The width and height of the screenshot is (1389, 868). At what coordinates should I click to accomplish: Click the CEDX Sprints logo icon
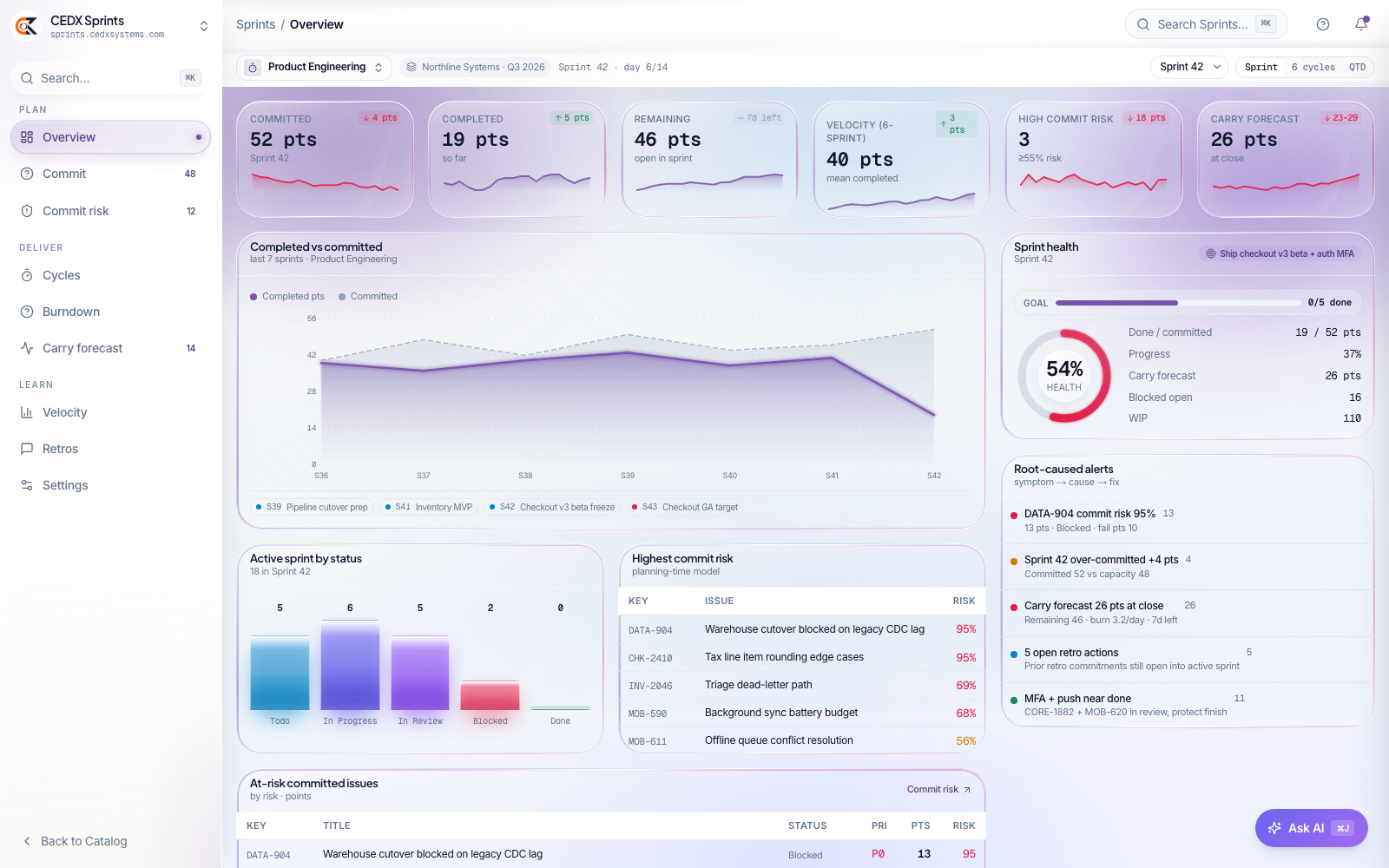point(26,26)
